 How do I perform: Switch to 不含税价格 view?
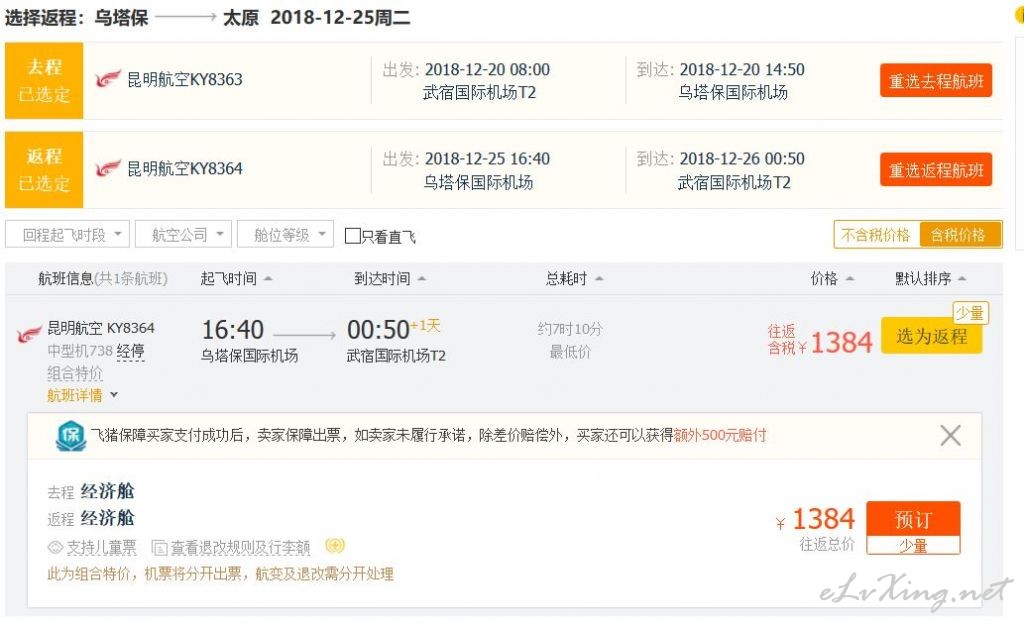click(x=876, y=235)
